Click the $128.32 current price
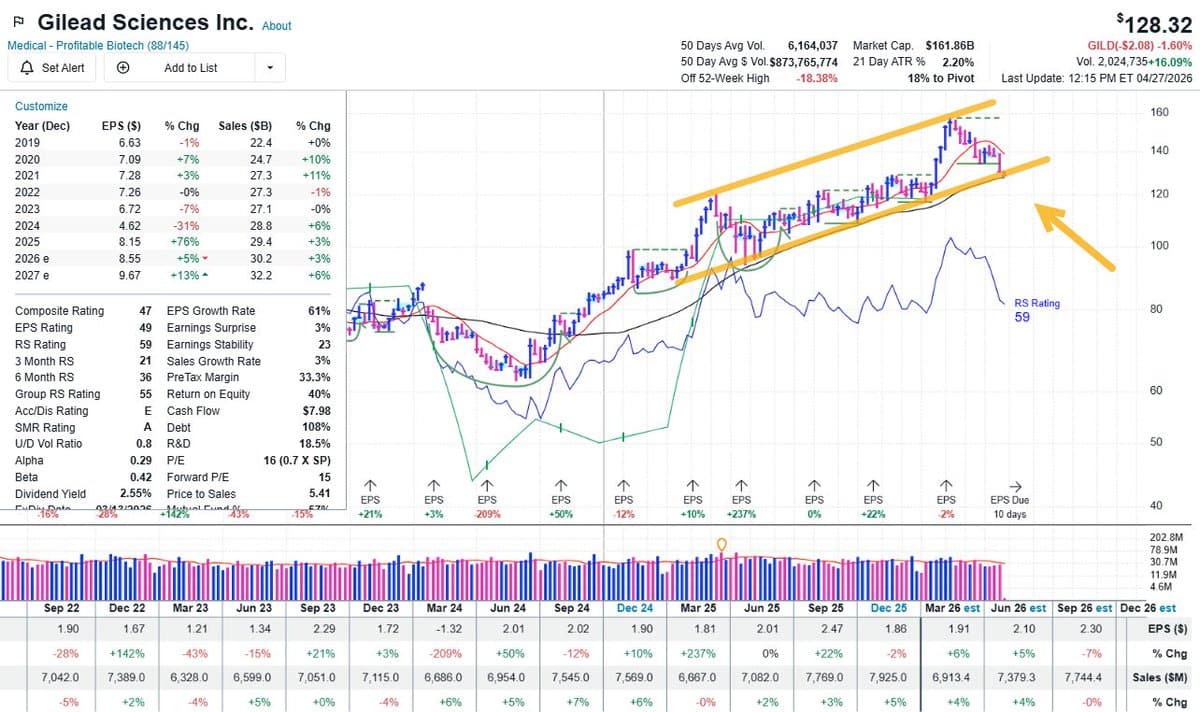The height and width of the screenshot is (712, 1200). pyautogui.click(x=1153, y=23)
